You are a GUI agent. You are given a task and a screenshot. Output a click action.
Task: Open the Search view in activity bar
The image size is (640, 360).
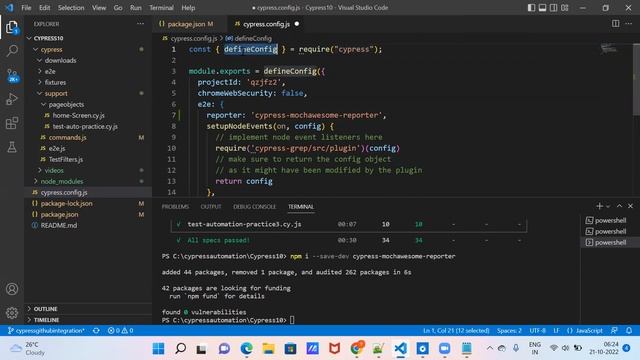12,51
